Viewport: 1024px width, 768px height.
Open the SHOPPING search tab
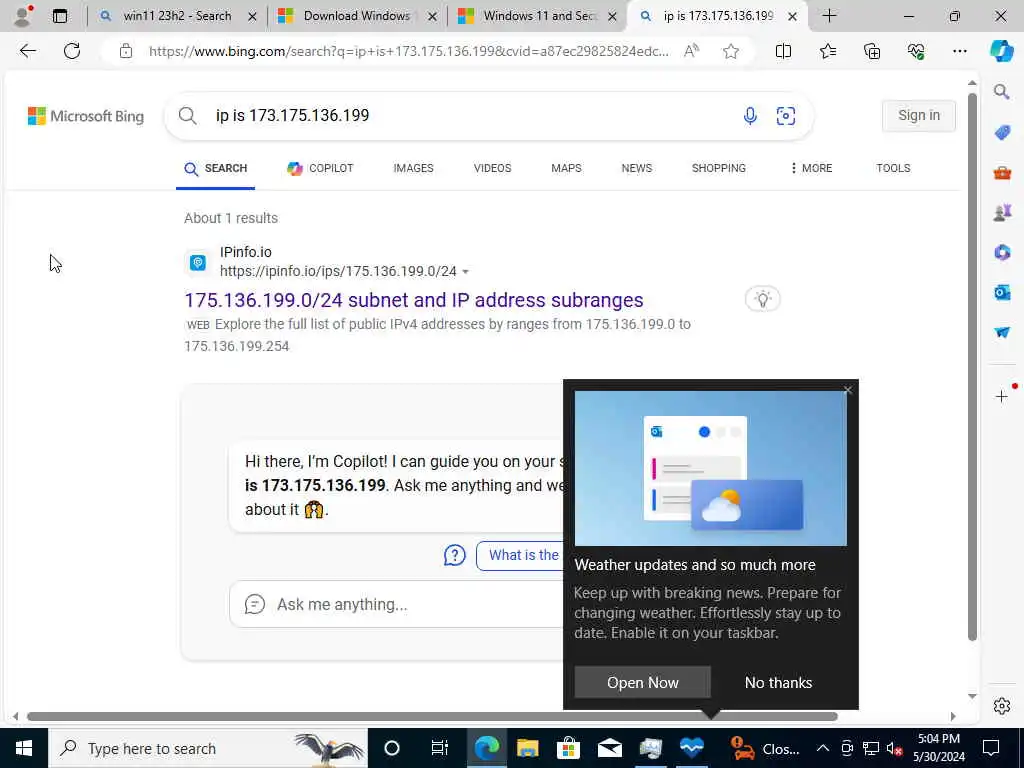coord(718,168)
